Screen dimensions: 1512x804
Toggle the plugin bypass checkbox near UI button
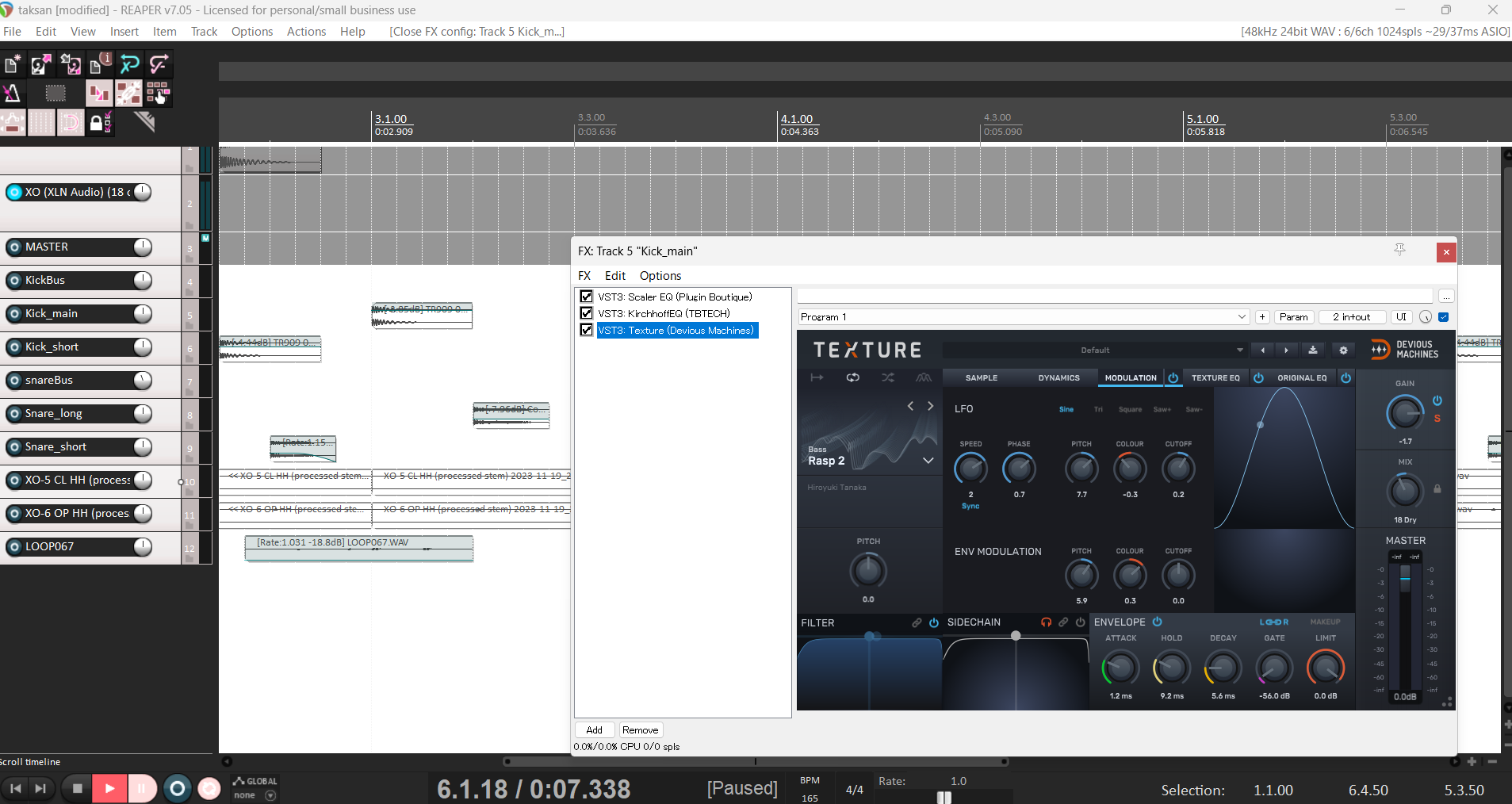tap(1443, 317)
